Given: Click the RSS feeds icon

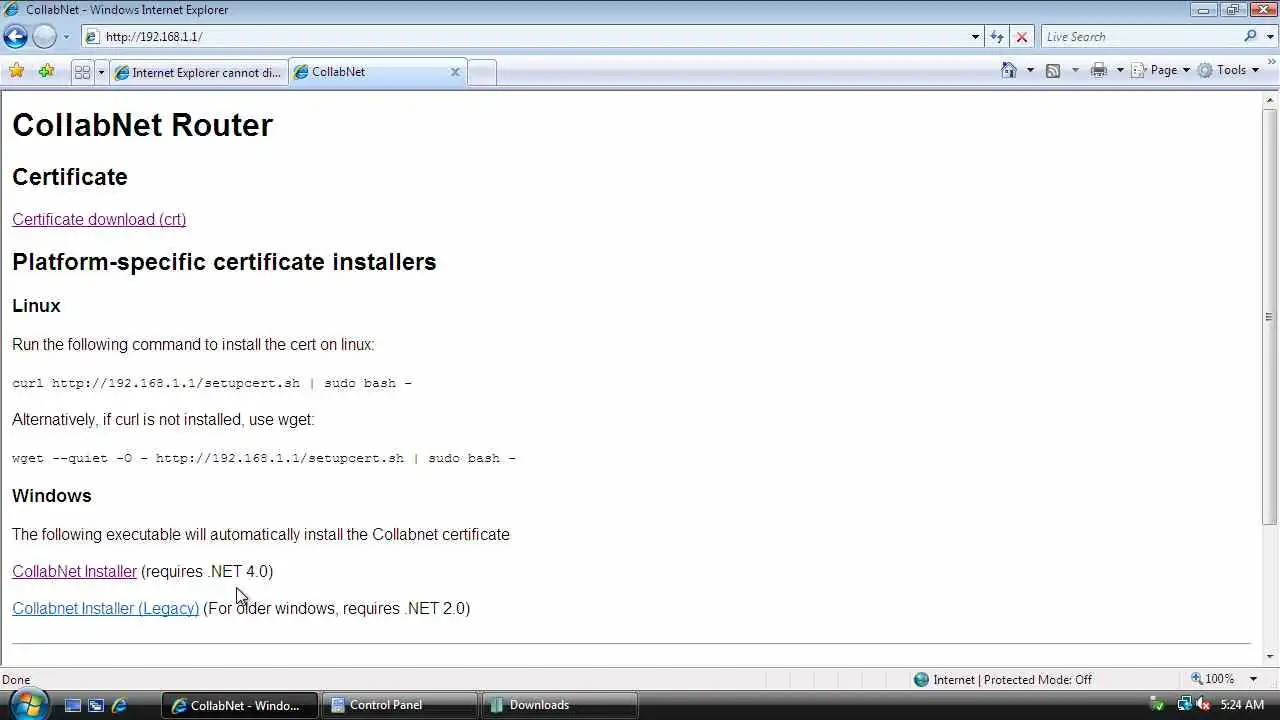Looking at the screenshot, I should click(x=1053, y=70).
